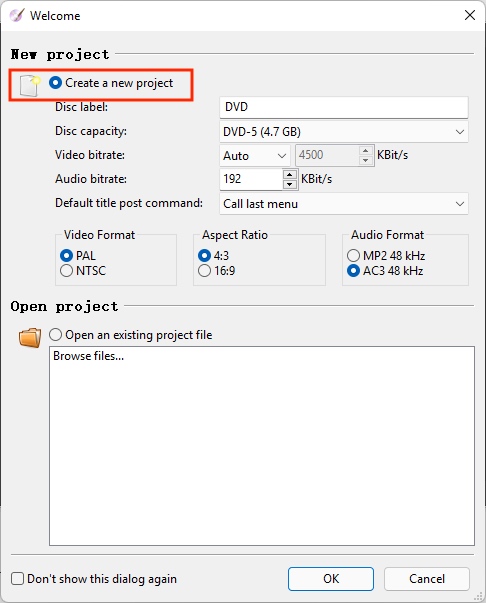Viewport: 486px width, 603px height.
Task: Click the DVDStyler app icon in title bar
Action: click(17, 15)
